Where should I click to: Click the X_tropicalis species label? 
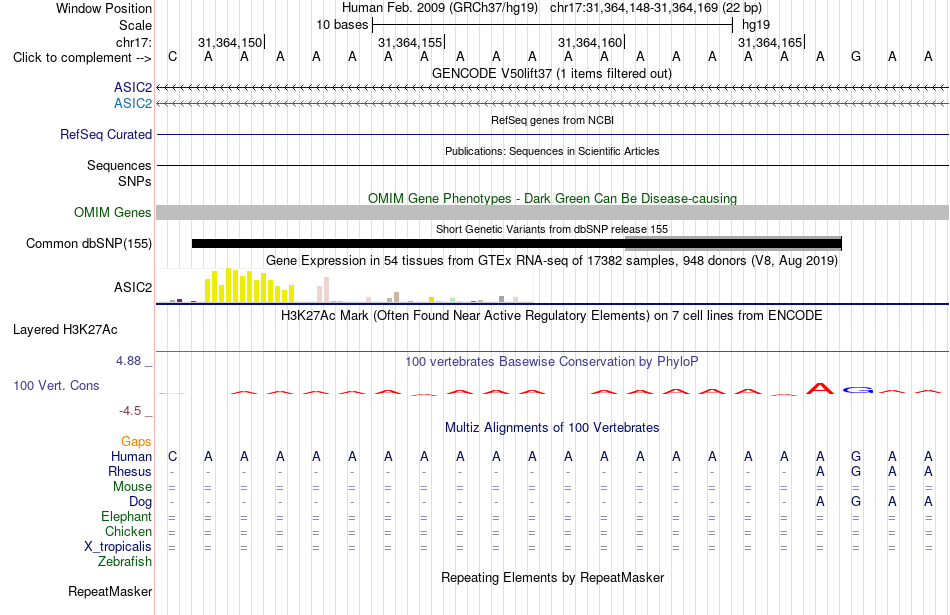tap(118, 547)
